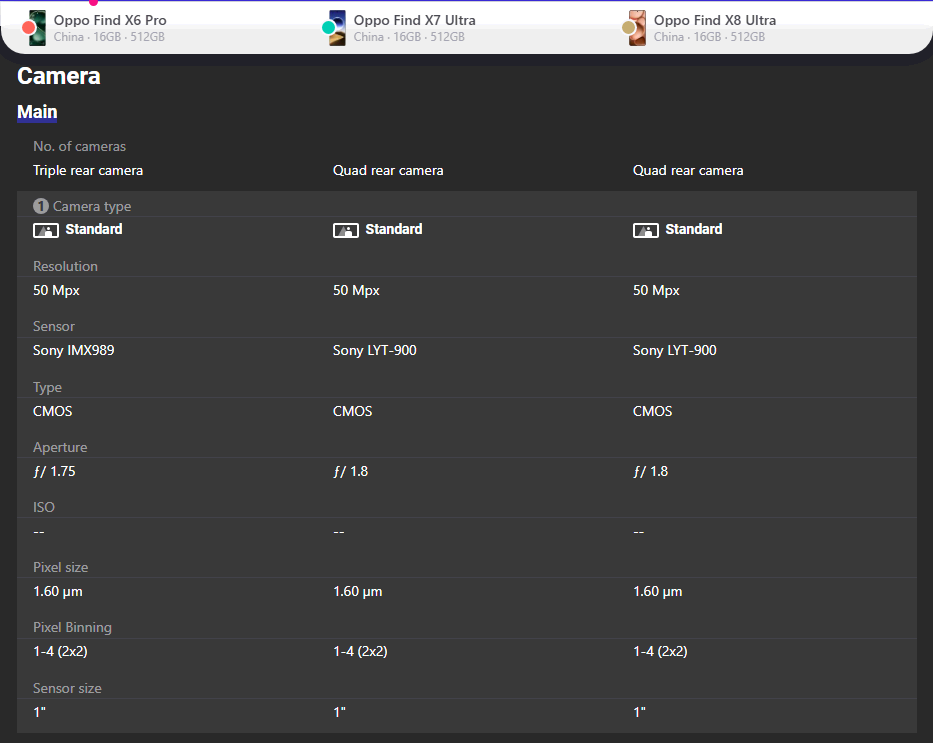This screenshot has width=933, height=743.
Task: Click the 'No. of cameras' row label
Action: (80, 146)
